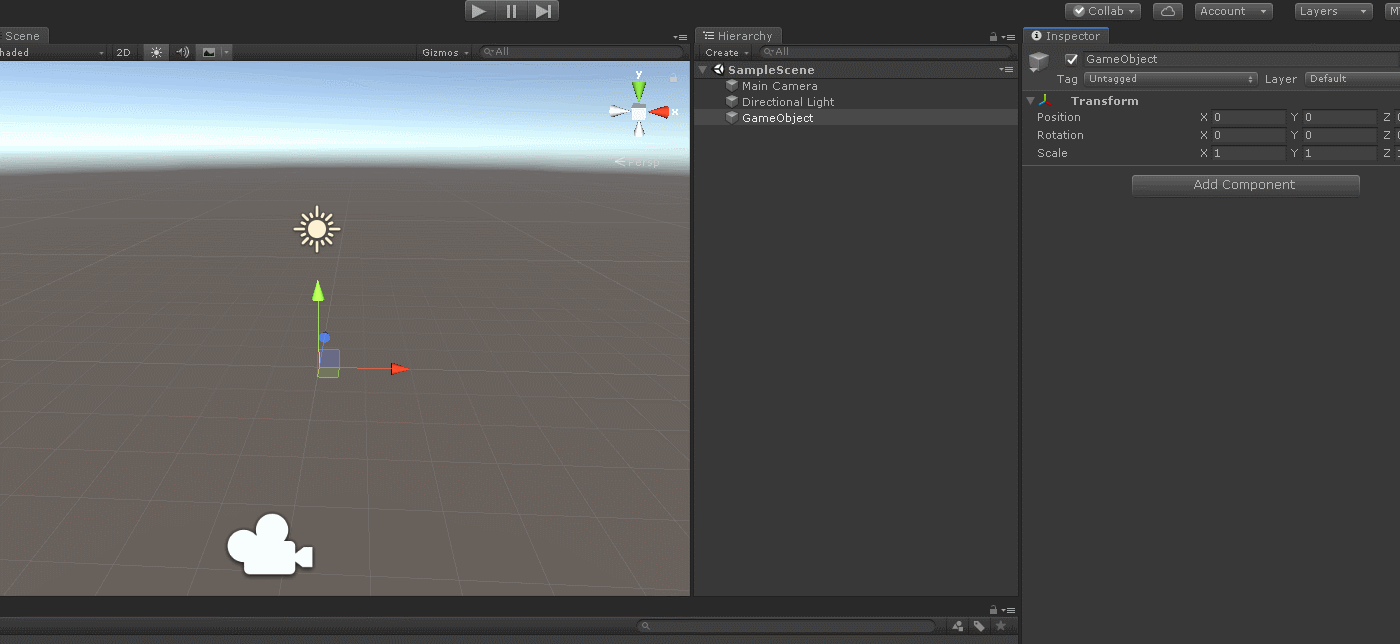This screenshot has width=1400, height=644.
Task: Enable 2D mode in Scene view
Action: point(123,52)
